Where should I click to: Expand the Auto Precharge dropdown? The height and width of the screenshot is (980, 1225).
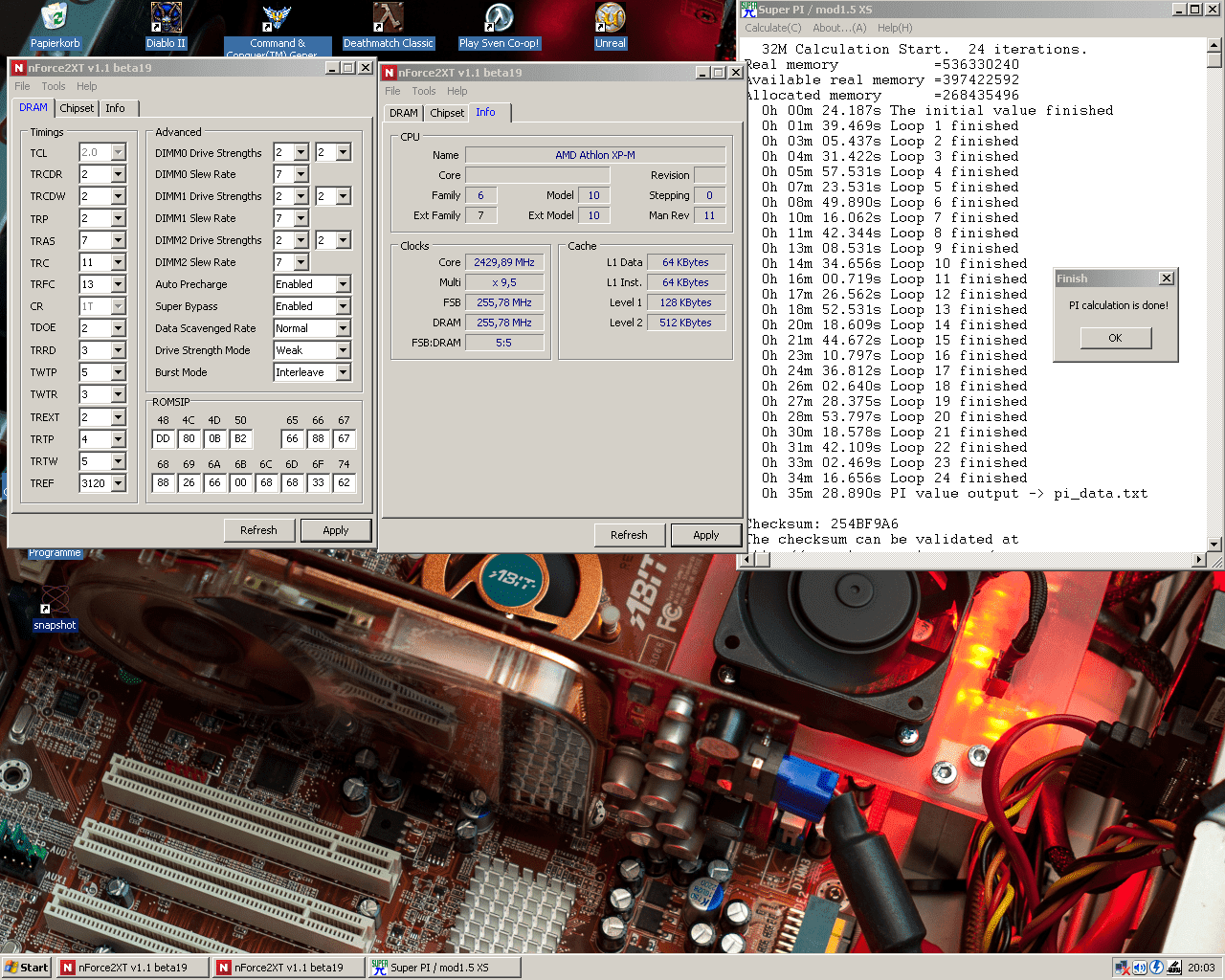343,284
